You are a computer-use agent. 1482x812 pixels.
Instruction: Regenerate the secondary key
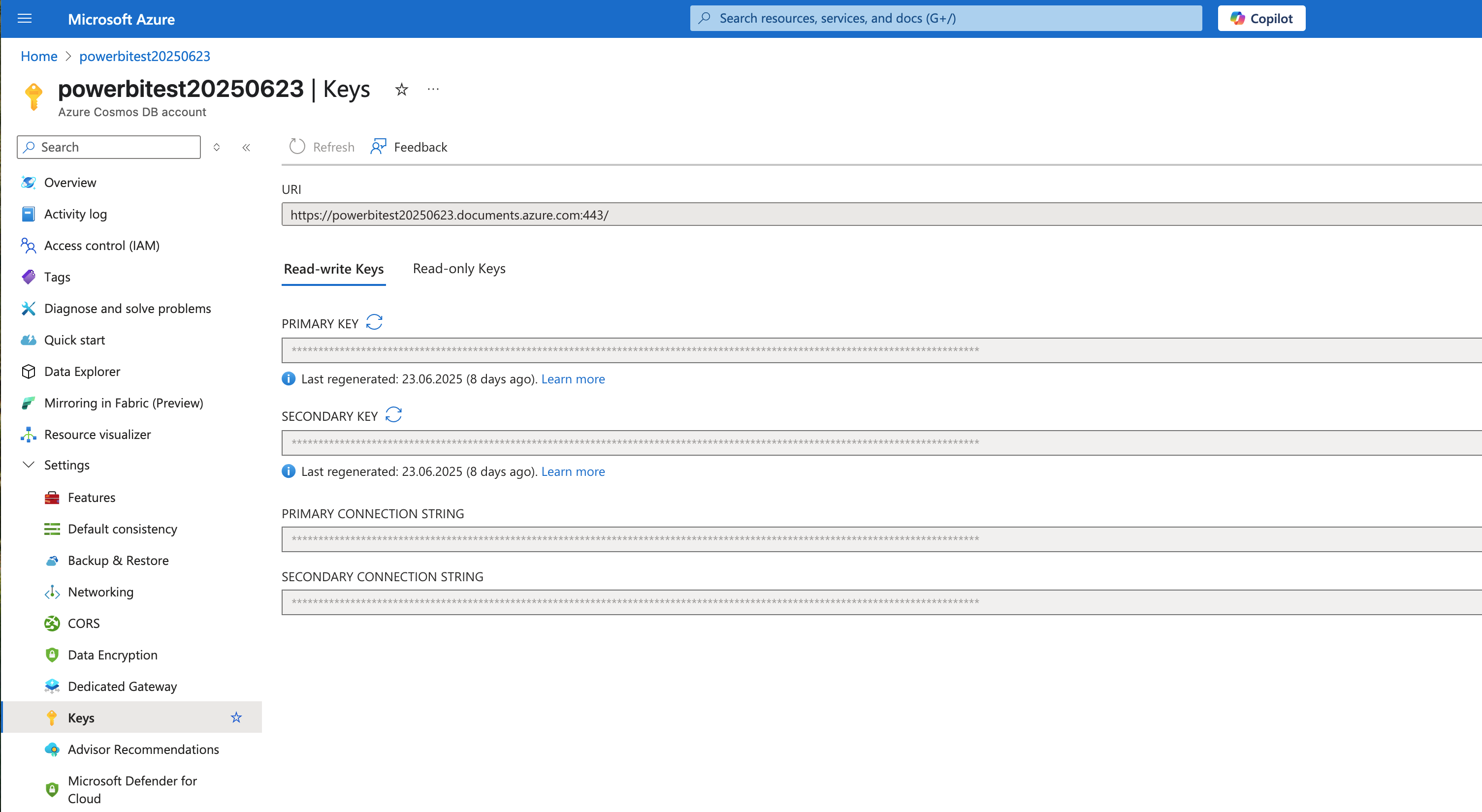click(393, 415)
